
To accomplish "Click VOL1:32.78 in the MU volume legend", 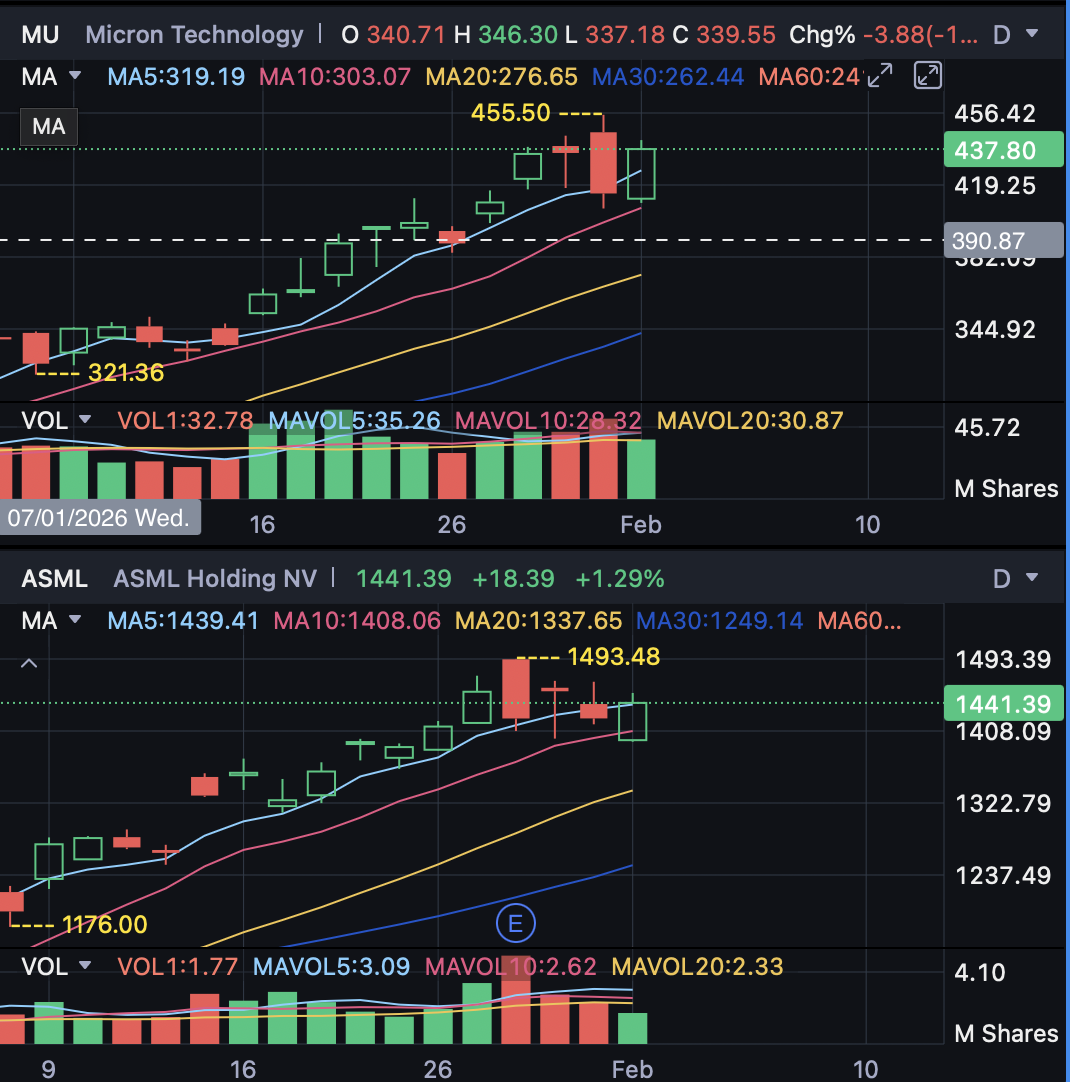I will point(185,421).
